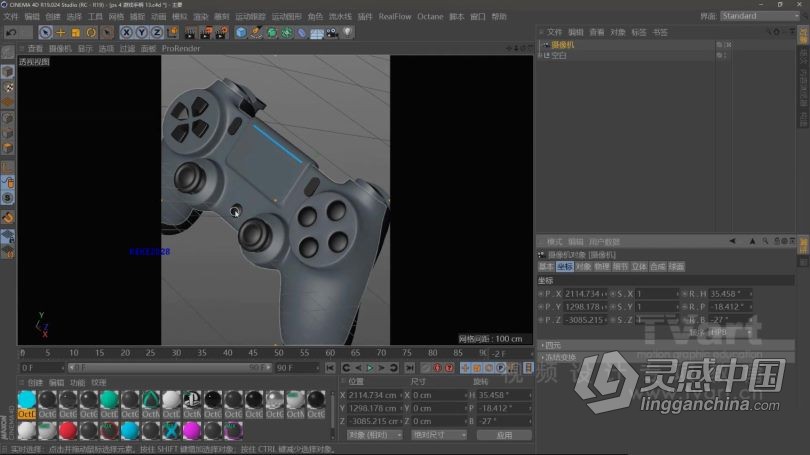The width and height of the screenshot is (810, 455).
Task: Click the Undo arrow in the toolbar
Action: pos(11,33)
